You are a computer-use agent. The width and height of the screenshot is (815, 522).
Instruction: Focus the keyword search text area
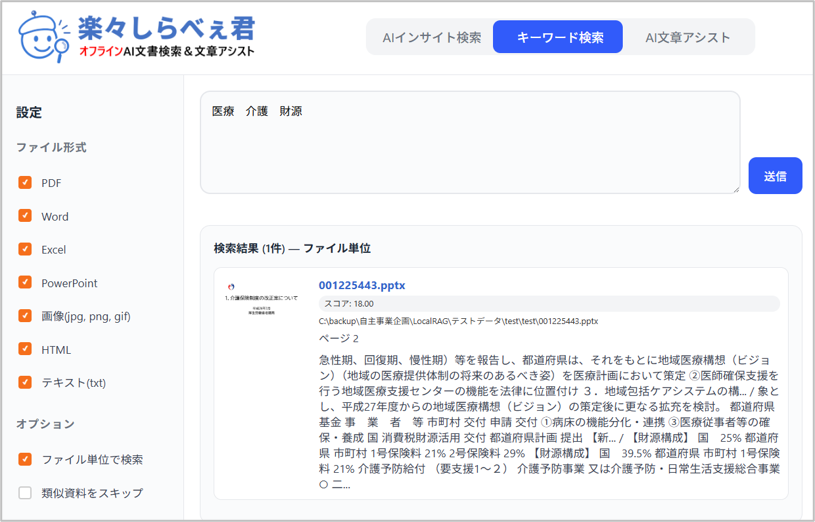[470, 142]
